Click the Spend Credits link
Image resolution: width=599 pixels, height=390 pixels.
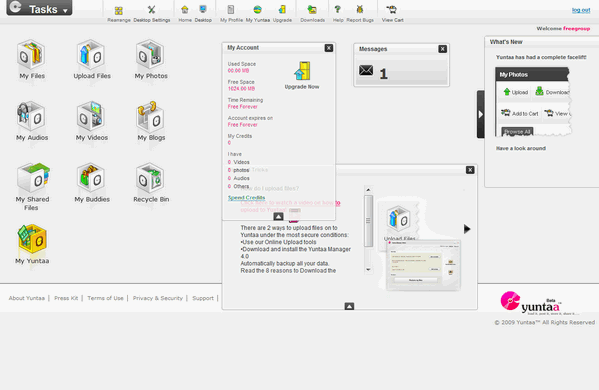(x=246, y=197)
